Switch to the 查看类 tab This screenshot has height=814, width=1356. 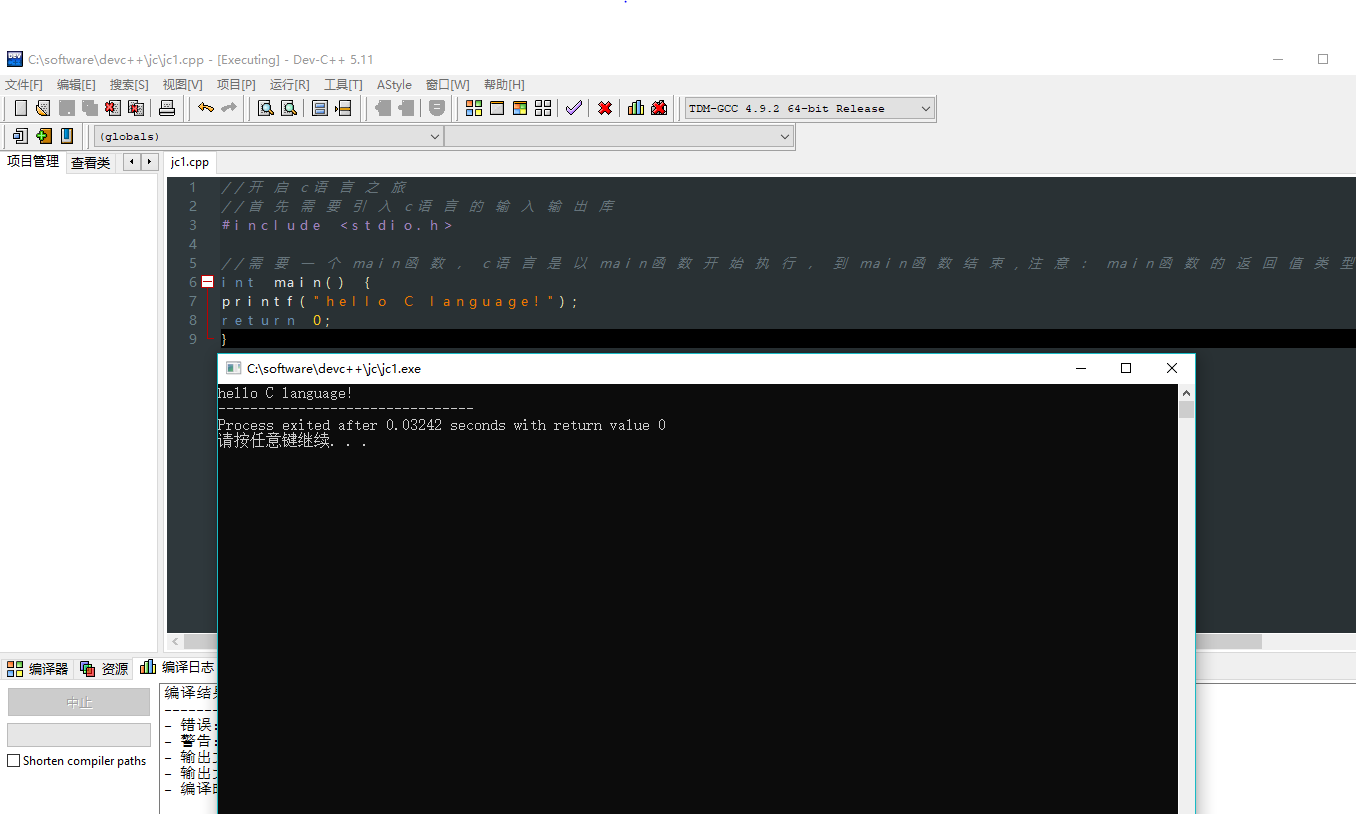click(x=90, y=163)
